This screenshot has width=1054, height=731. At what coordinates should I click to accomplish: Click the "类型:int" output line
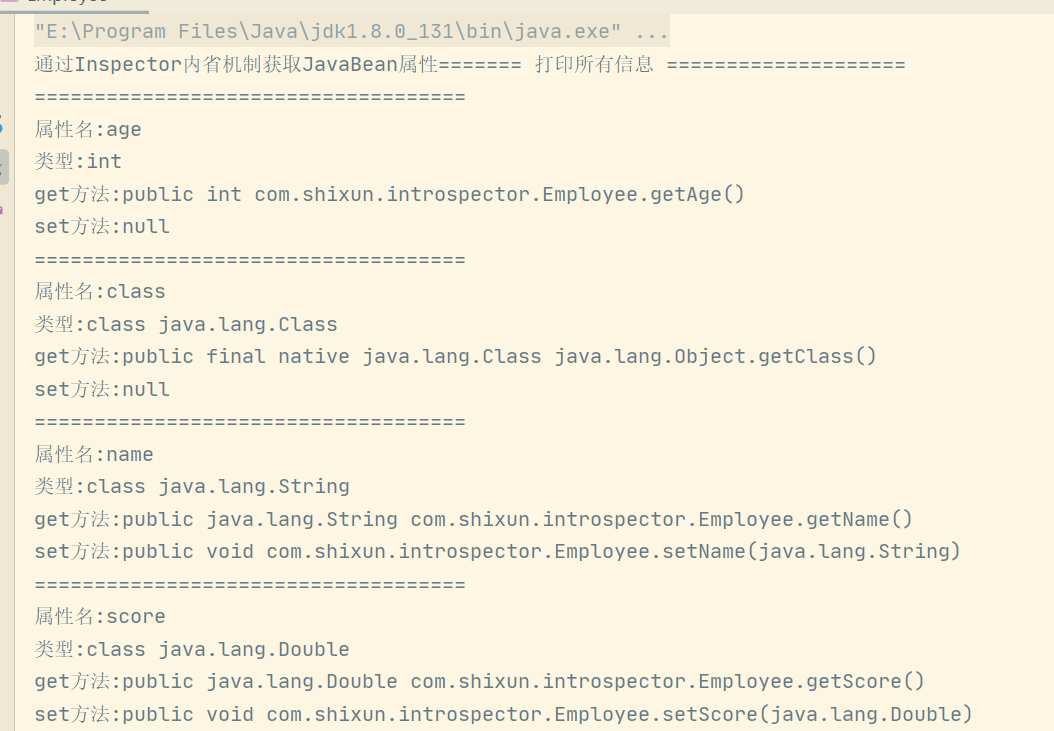(x=78, y=161)
